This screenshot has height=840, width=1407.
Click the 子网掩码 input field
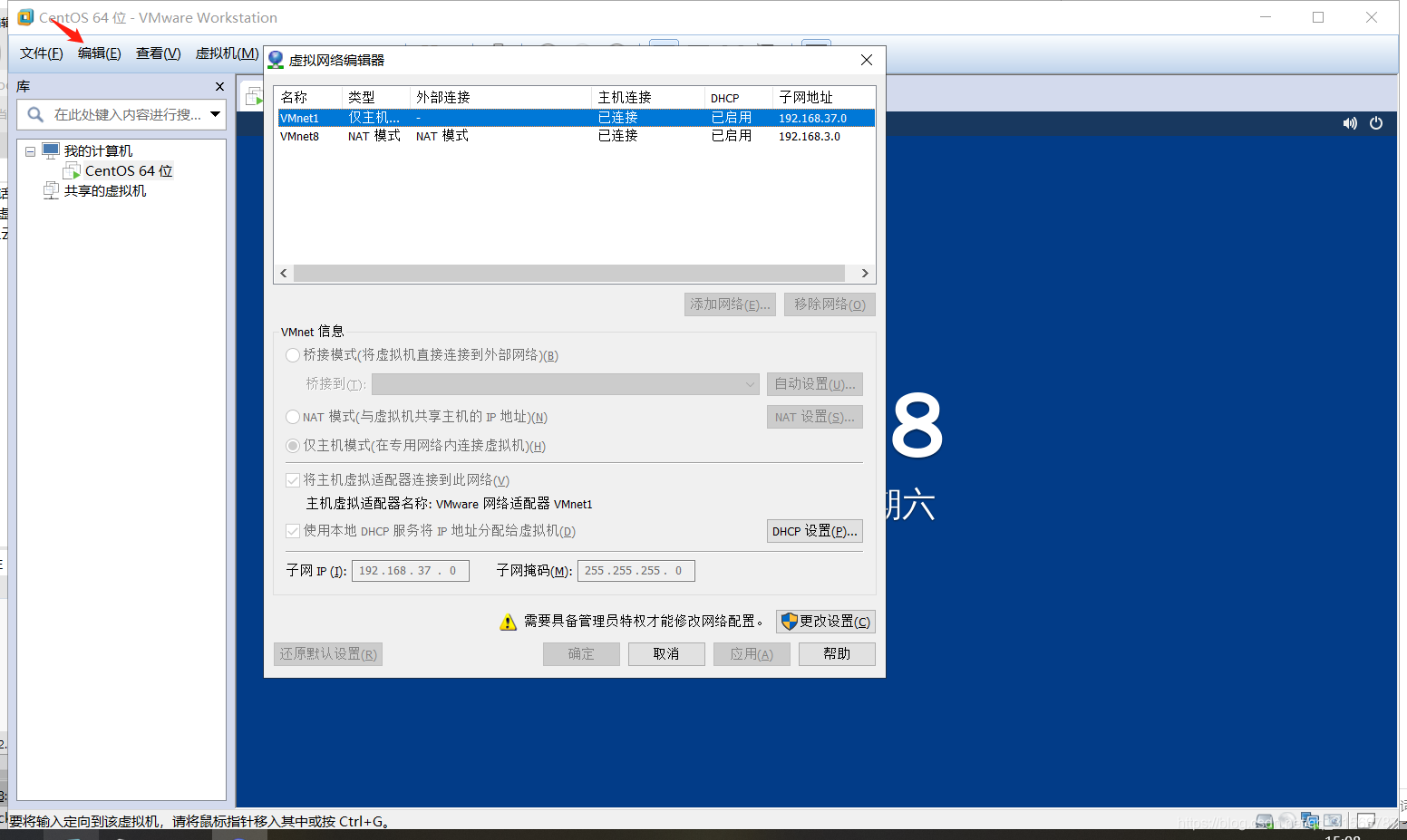pyautogui.click(x=636, y=571)
